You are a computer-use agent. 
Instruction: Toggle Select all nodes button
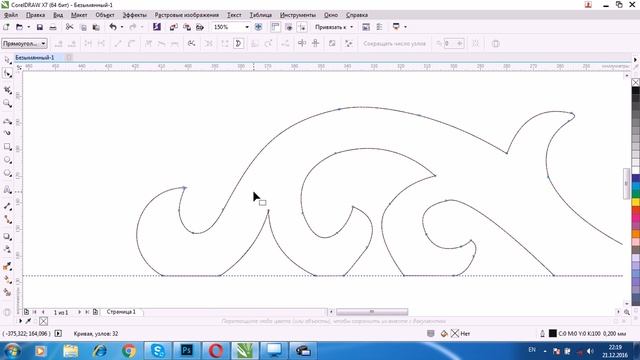pos(349,43)
